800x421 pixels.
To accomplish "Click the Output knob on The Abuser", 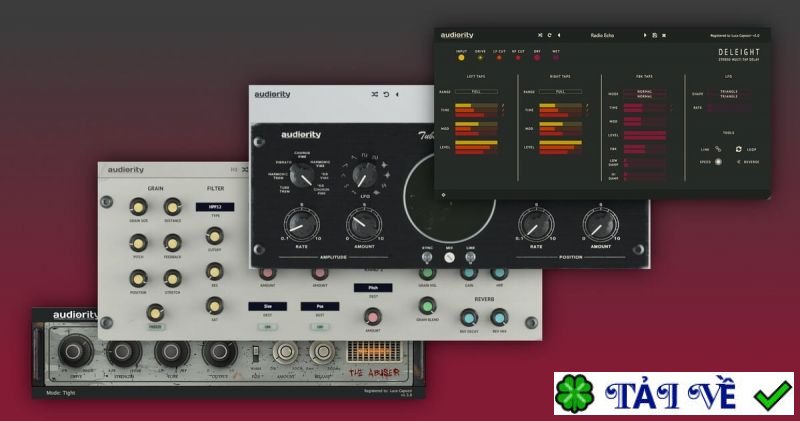I will [220, 352].
